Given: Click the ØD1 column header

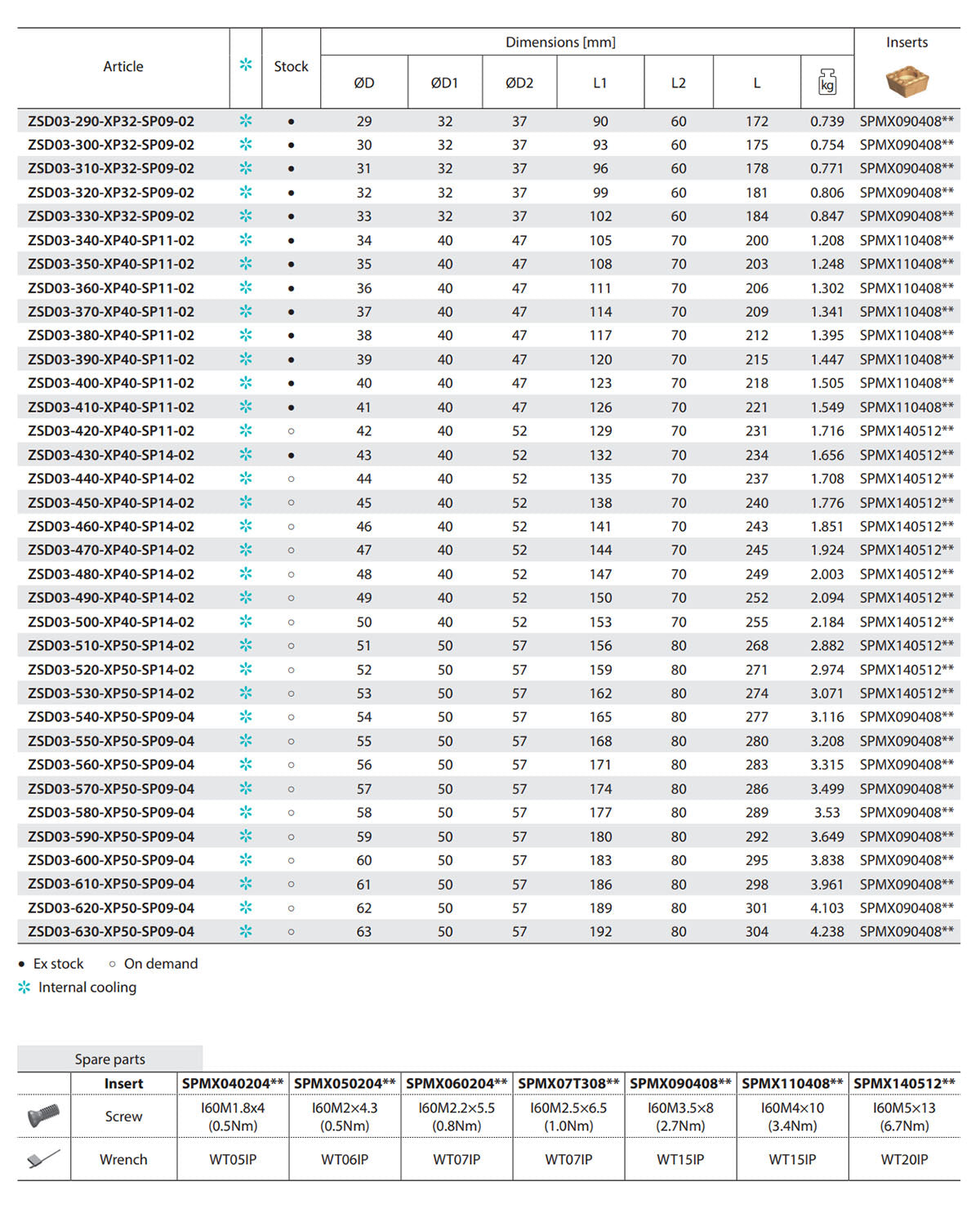Looking at the screenshot, I should (x=445, y=83).
